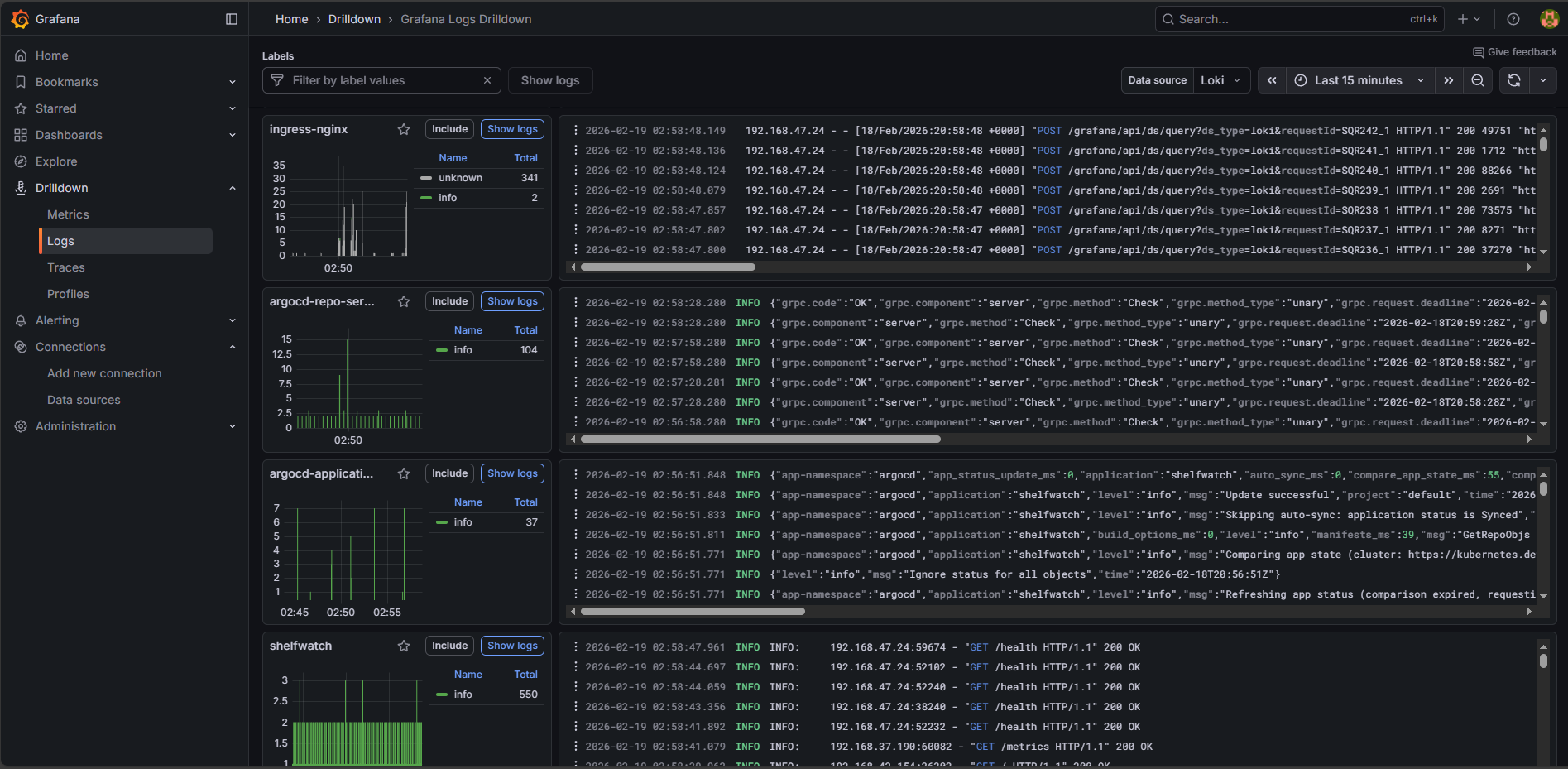
Task: Star the ingress-nginx service
Action: pyautogui.click(x=404, y=129)
